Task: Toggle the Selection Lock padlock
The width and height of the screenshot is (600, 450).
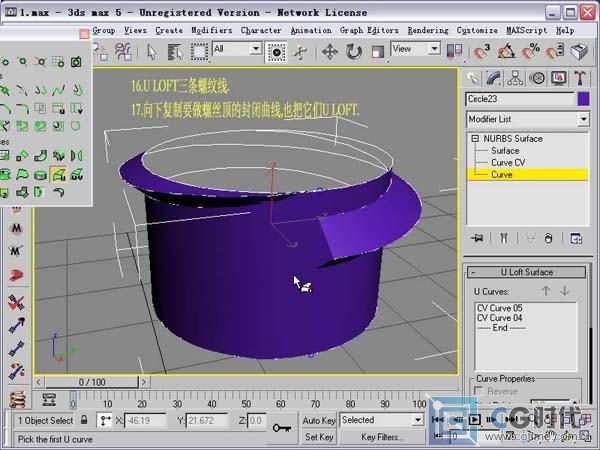Action: coord(84,420)
